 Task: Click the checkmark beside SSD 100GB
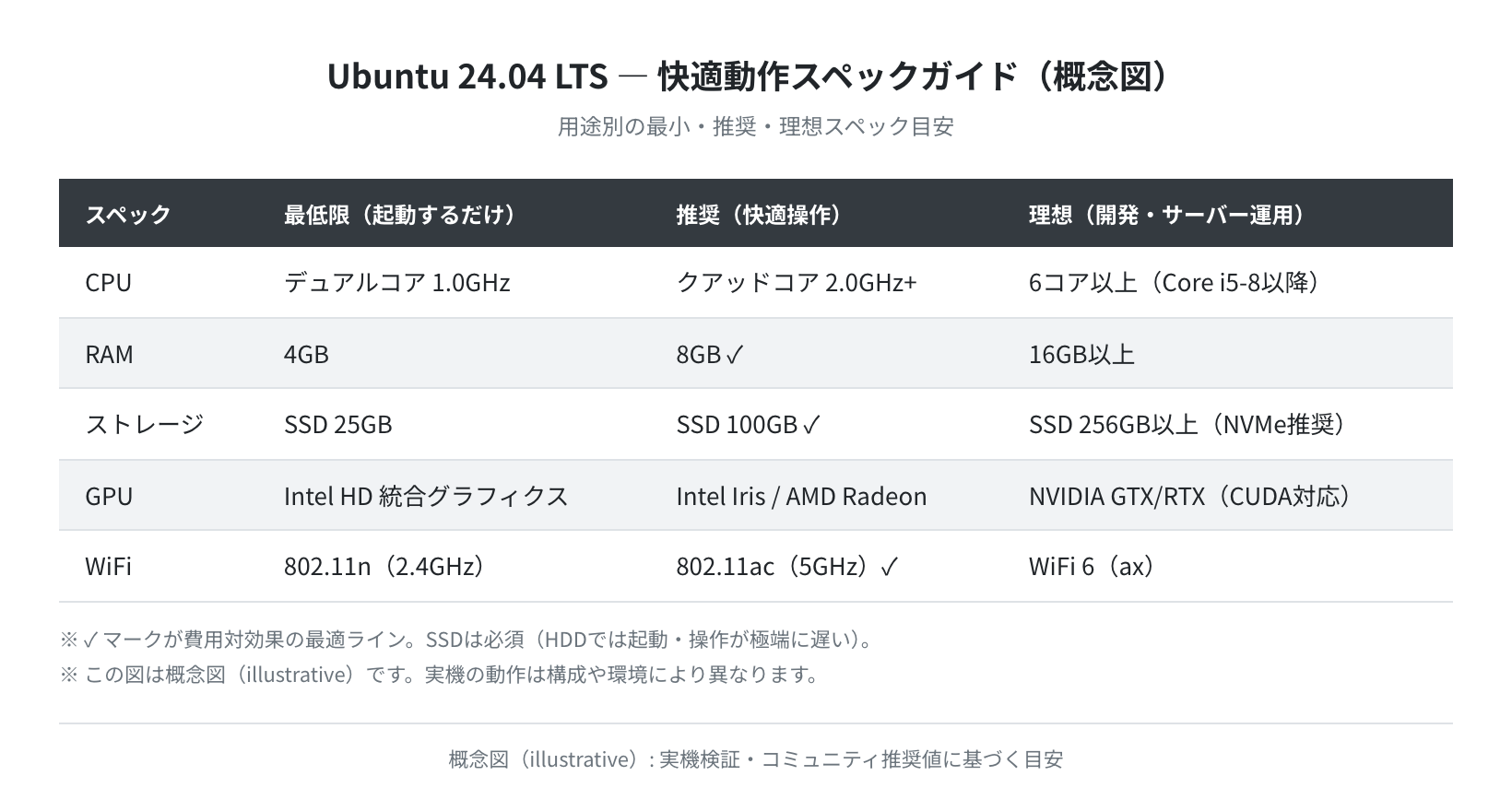pos(811,425)
